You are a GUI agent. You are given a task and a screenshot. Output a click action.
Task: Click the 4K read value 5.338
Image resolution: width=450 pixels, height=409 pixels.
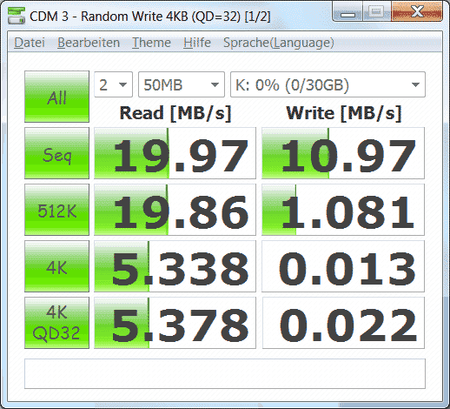pos(175,266)
